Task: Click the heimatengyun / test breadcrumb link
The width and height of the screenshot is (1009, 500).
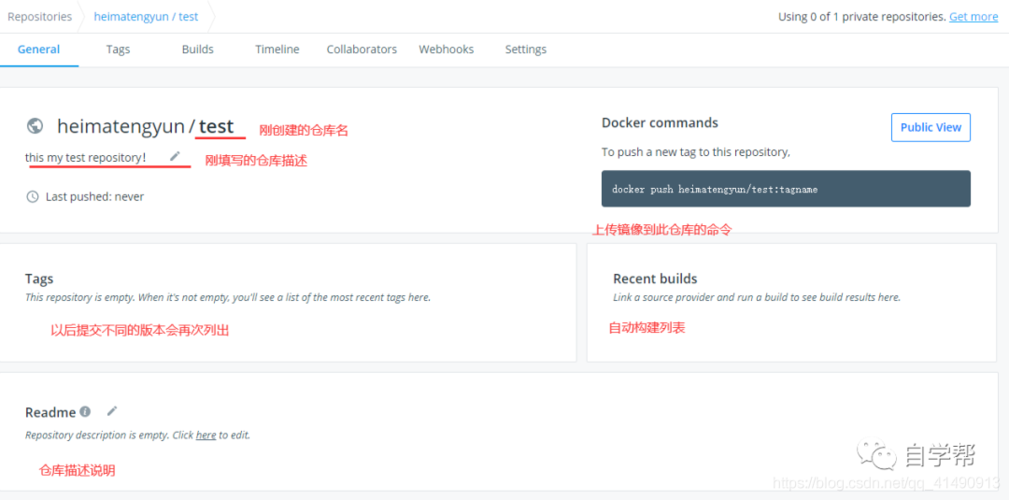Action: 146,17
